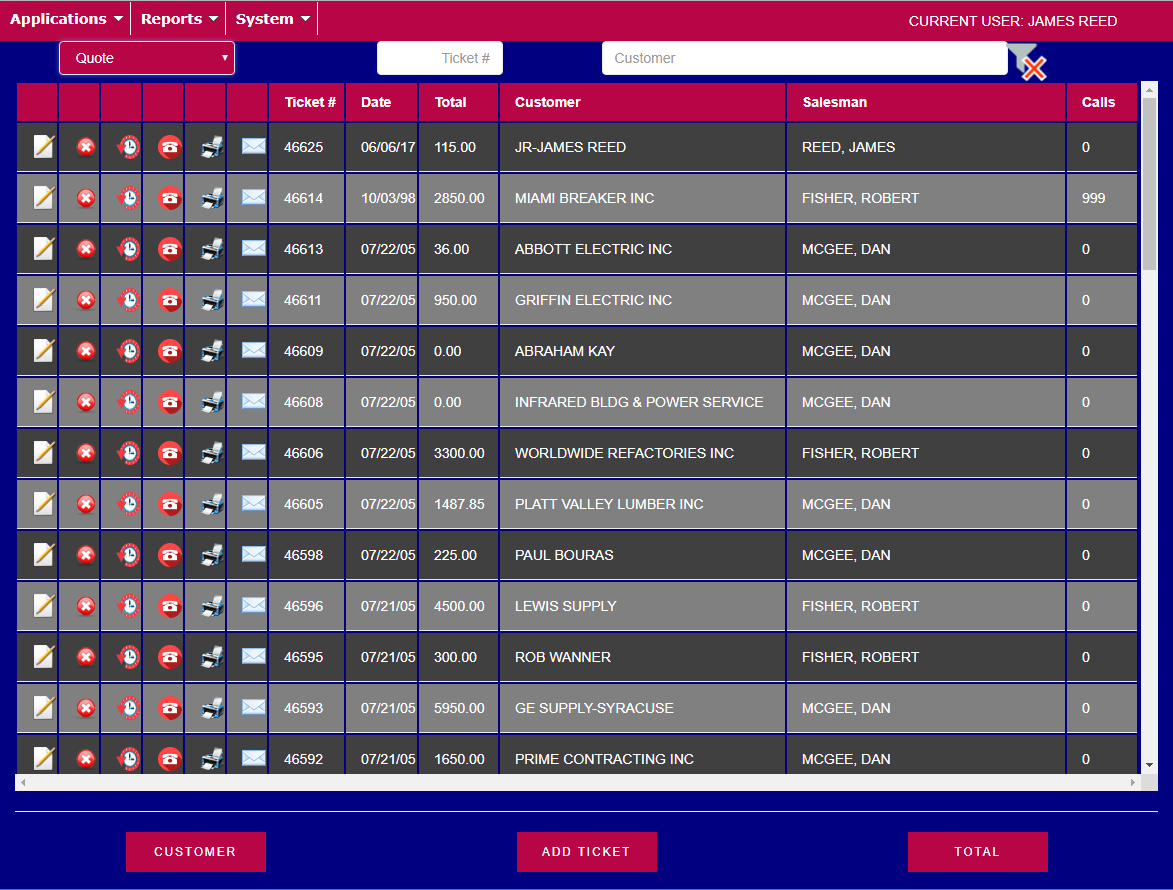This screenshot has height=890, width=1173.
Task: Open history clock icon for ticket 46613
Action: click(128, 249)
